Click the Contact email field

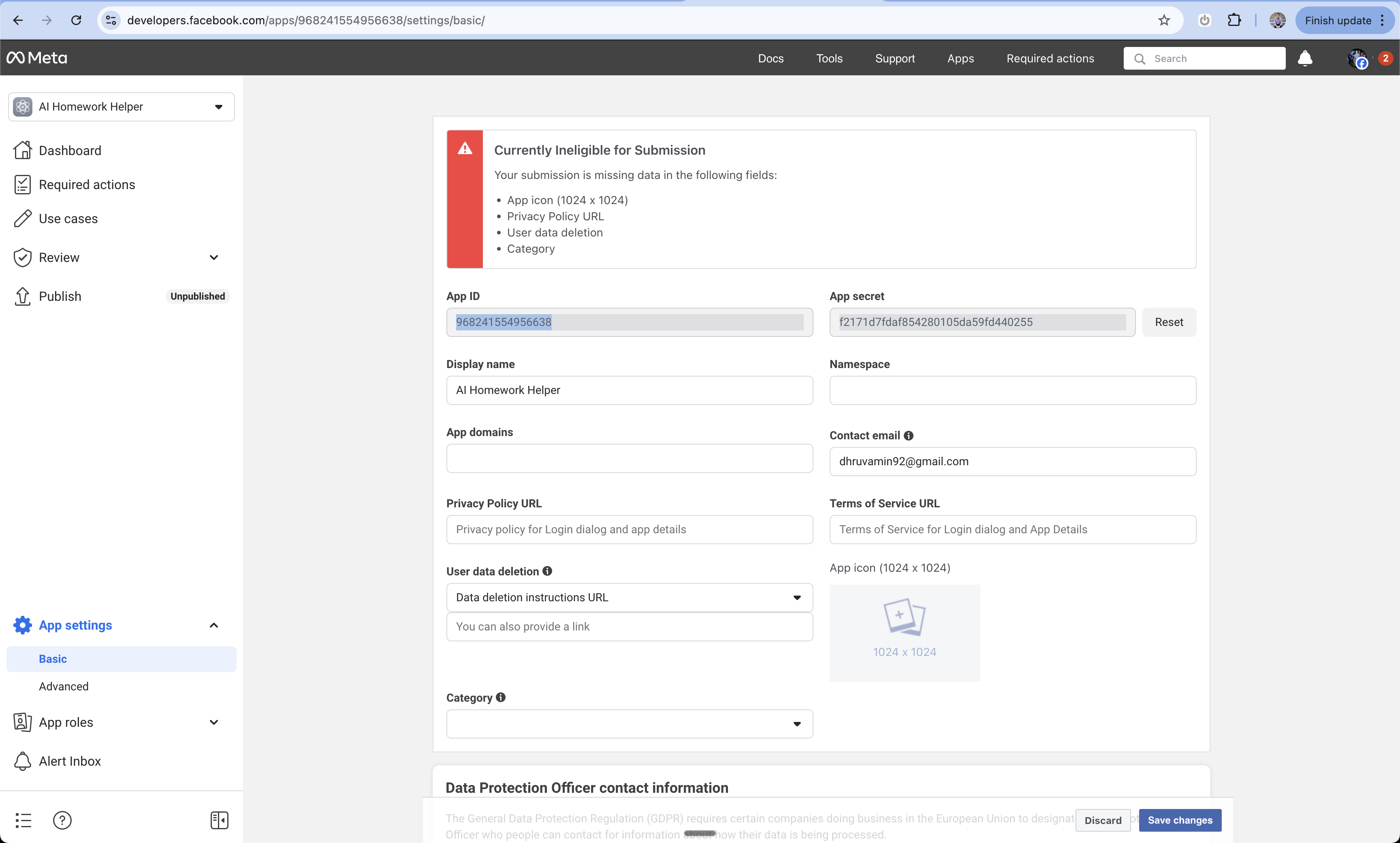click(x=1012, y=461)
